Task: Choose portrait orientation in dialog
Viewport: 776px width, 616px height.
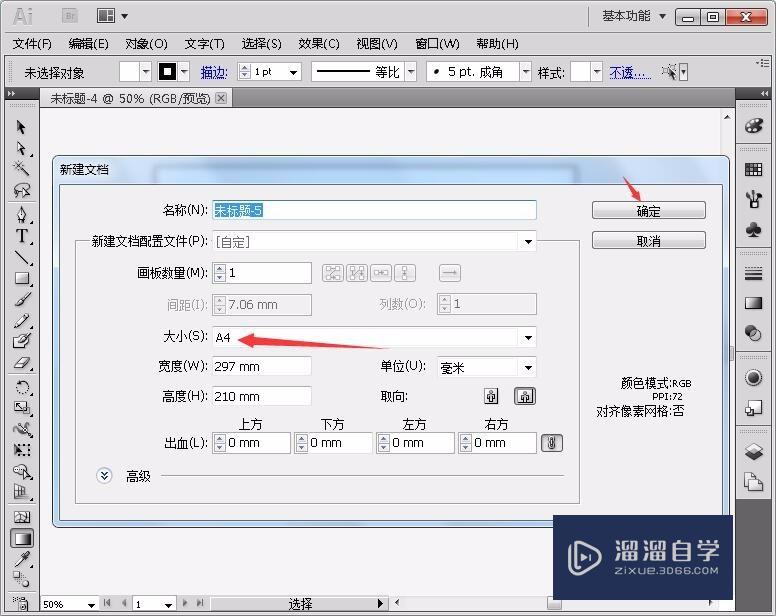Action: click(491, 396)
